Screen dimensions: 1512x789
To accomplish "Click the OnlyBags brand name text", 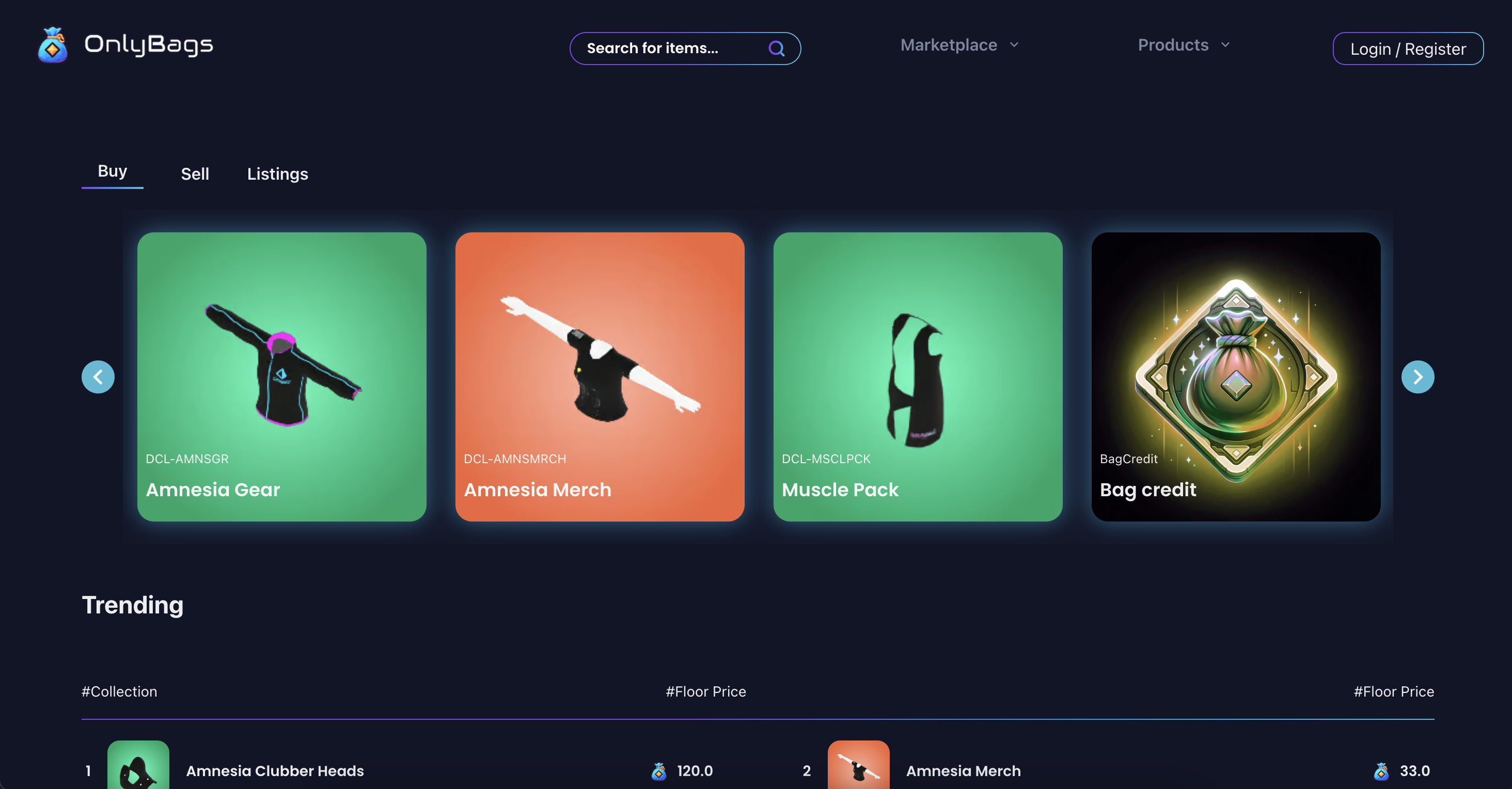I will click(149, 45).
